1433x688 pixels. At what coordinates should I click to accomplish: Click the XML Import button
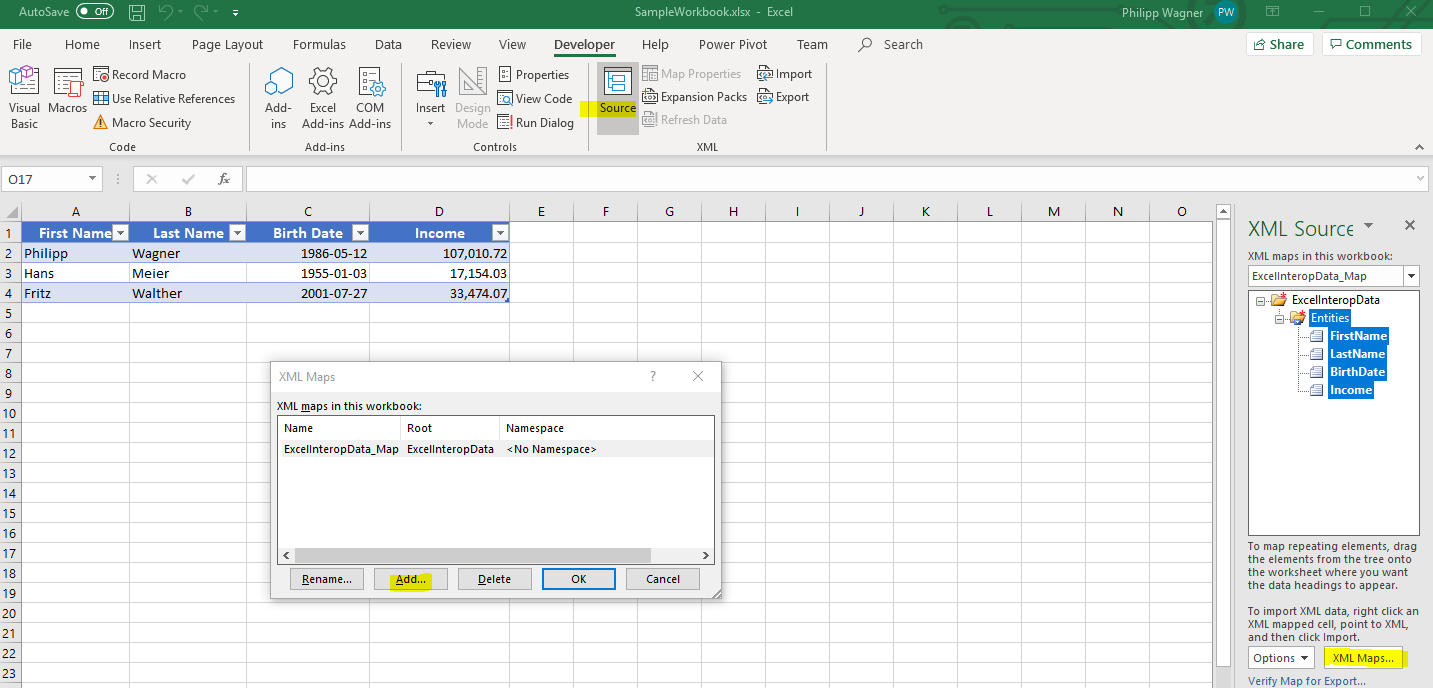click(x=785, y=74)
